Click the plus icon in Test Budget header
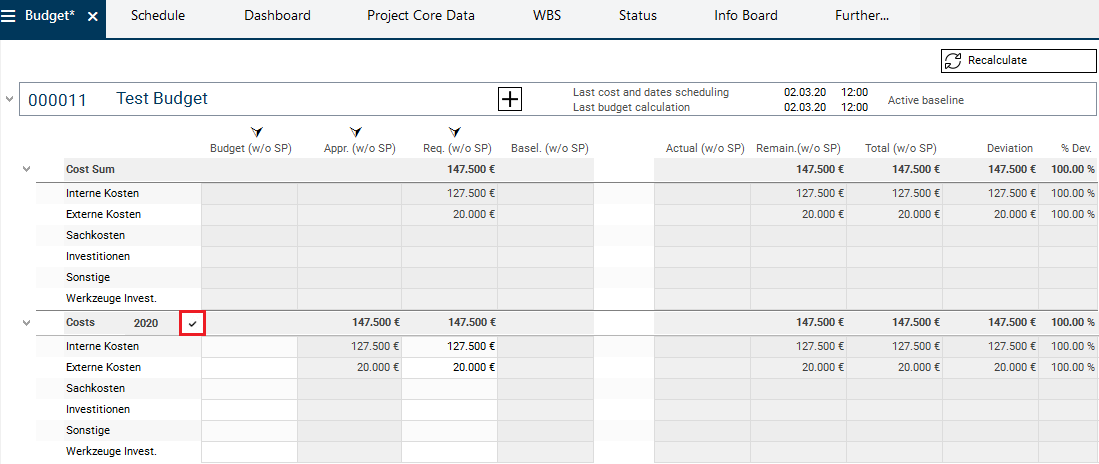 click(x=510, y=99)
